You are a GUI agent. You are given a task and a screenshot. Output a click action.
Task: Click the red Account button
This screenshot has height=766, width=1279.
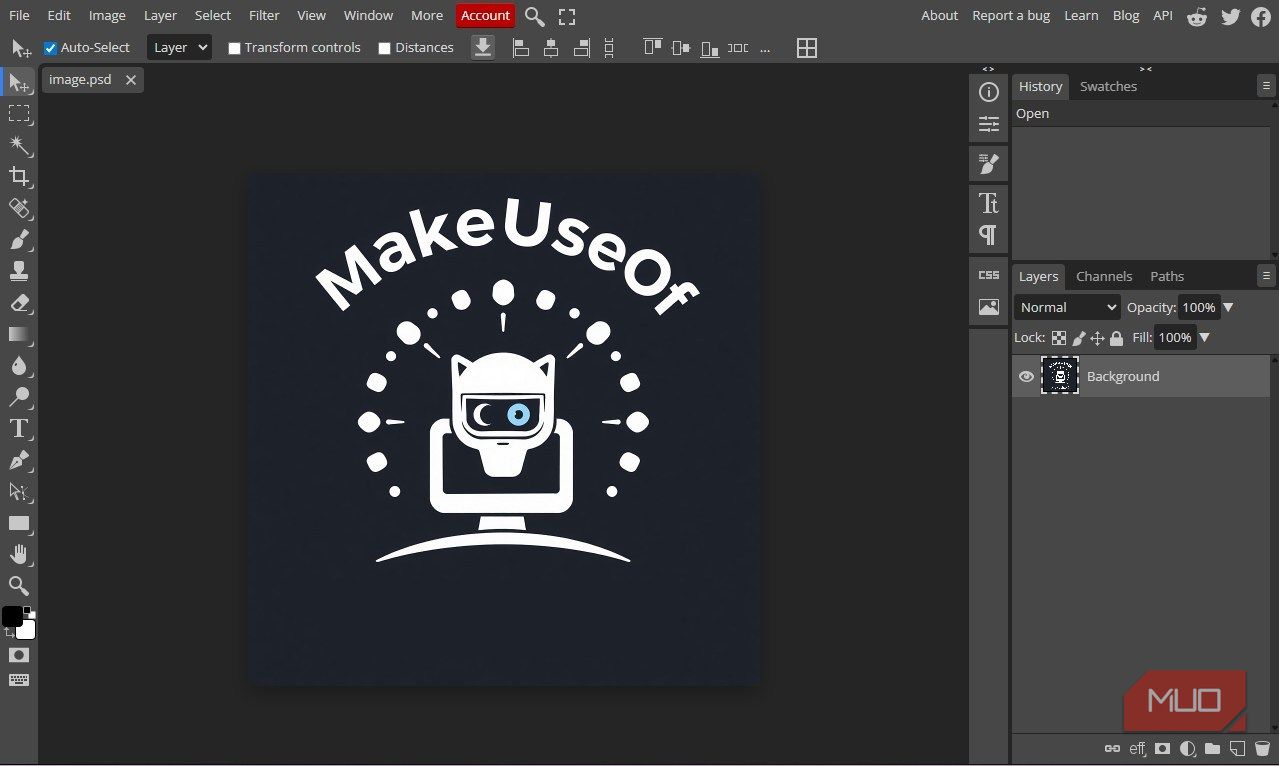pos(485,16)
